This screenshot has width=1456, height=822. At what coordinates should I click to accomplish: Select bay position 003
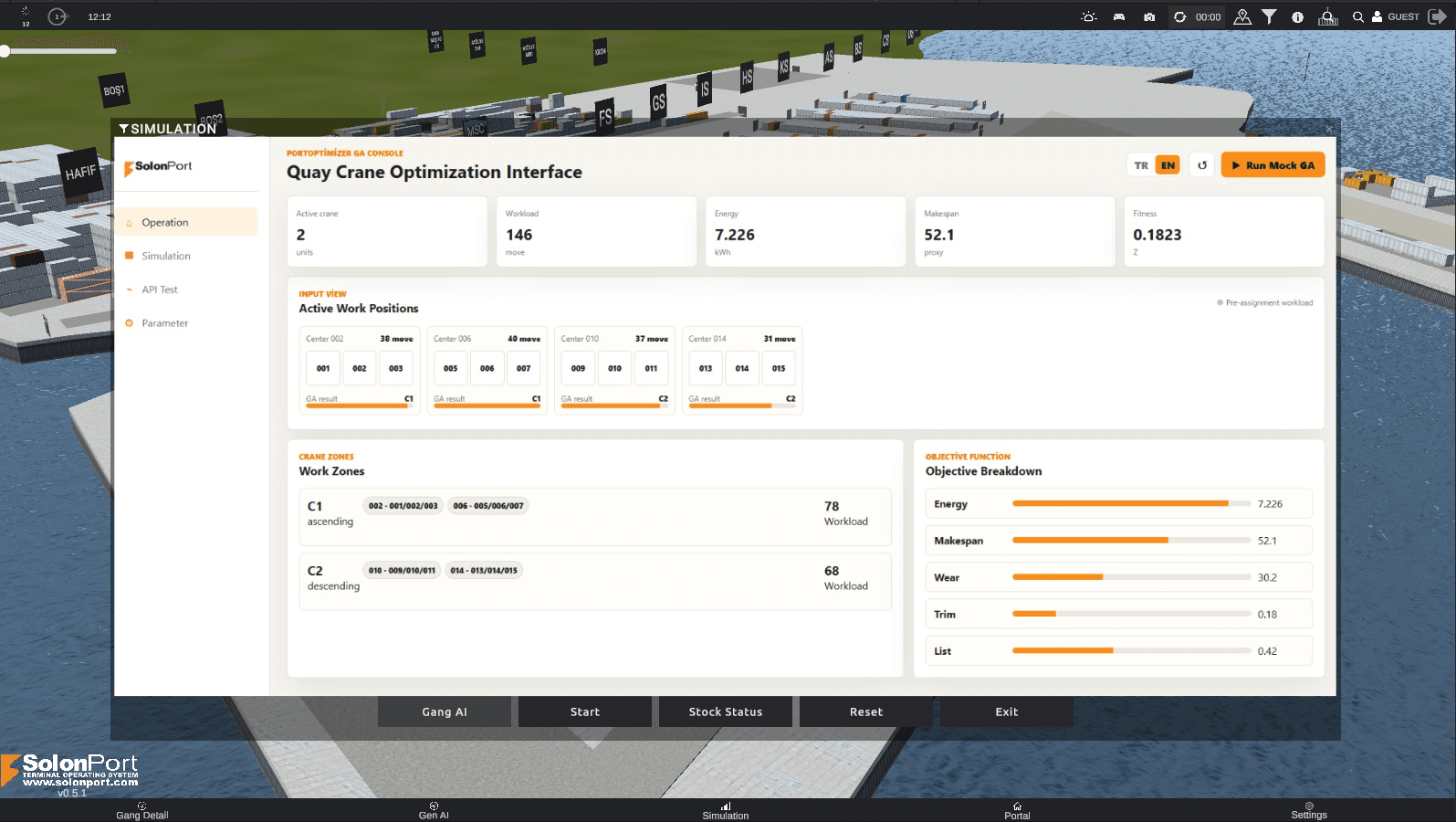coord(396,368)
